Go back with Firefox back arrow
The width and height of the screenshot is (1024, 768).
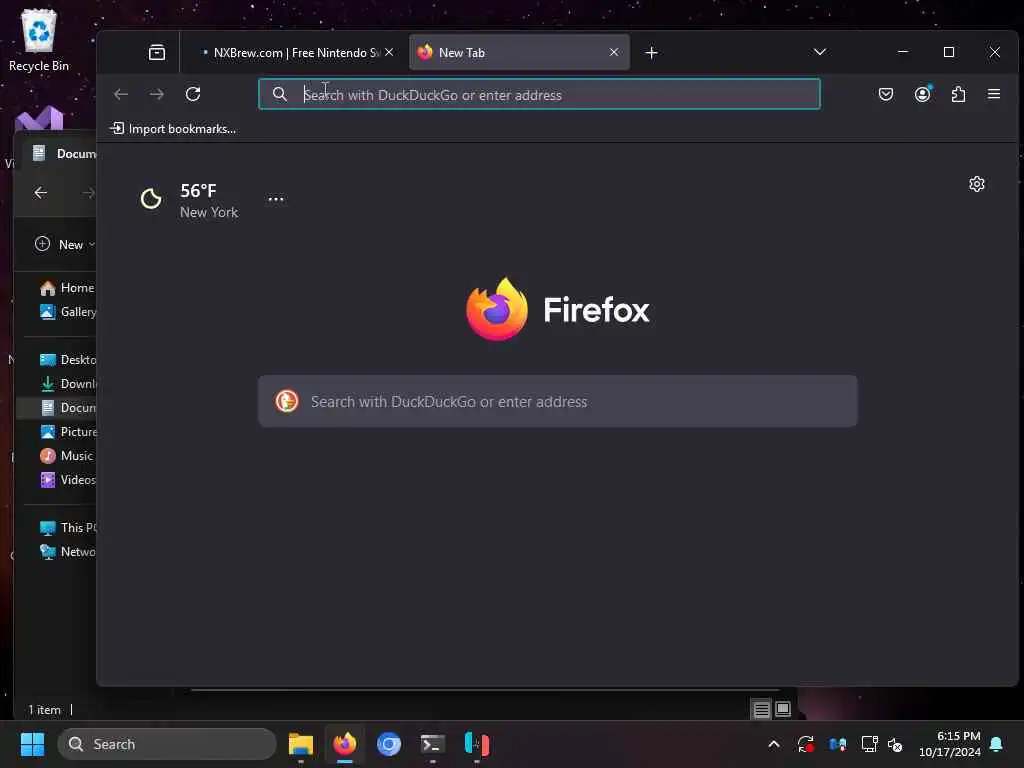121,94
